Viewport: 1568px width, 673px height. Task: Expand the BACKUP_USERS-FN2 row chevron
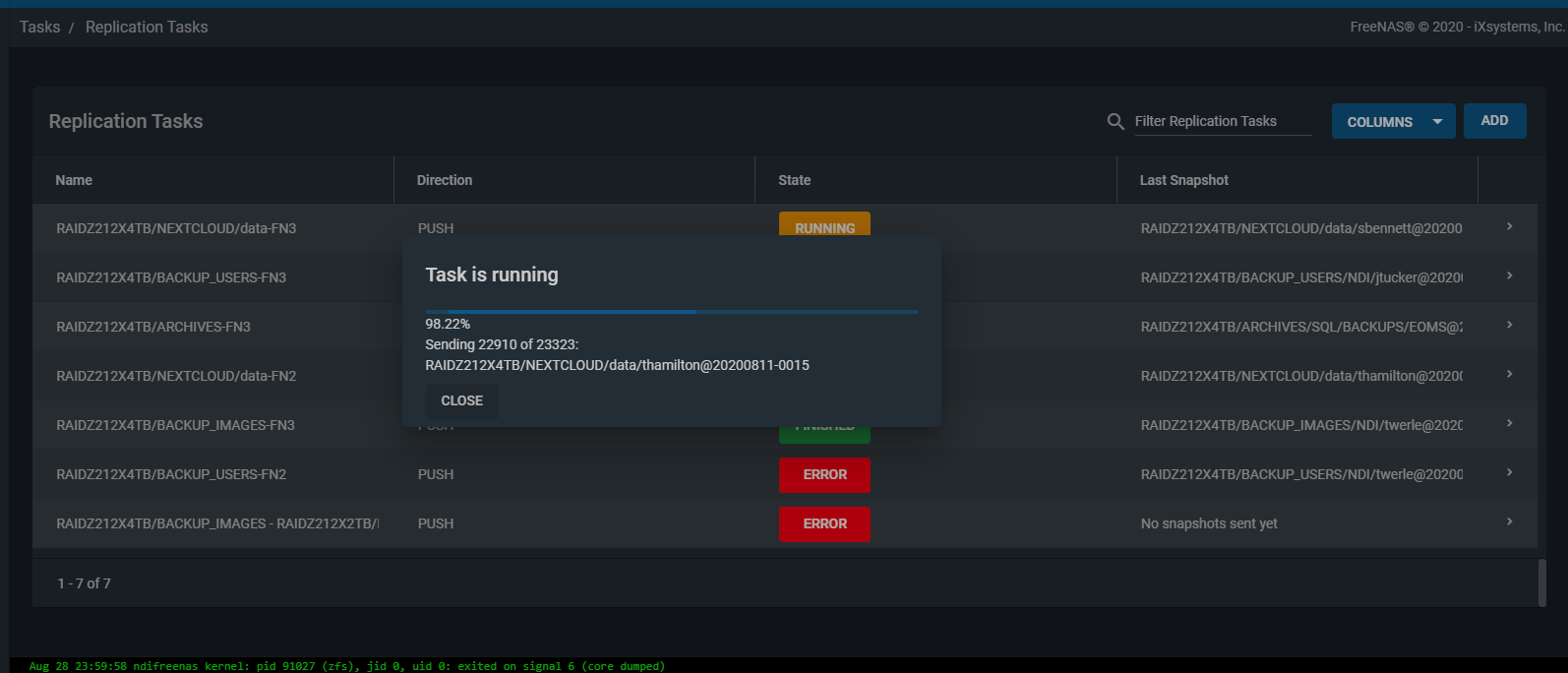coord(1509,473)
